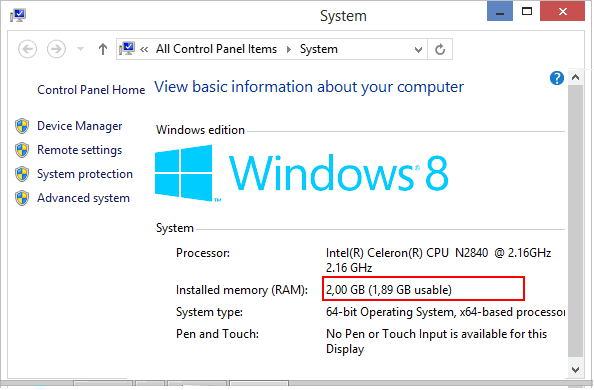Click the 2,00 GB (1,89 GB usable) value
The image size is (594, 390).
coord(389,290)
